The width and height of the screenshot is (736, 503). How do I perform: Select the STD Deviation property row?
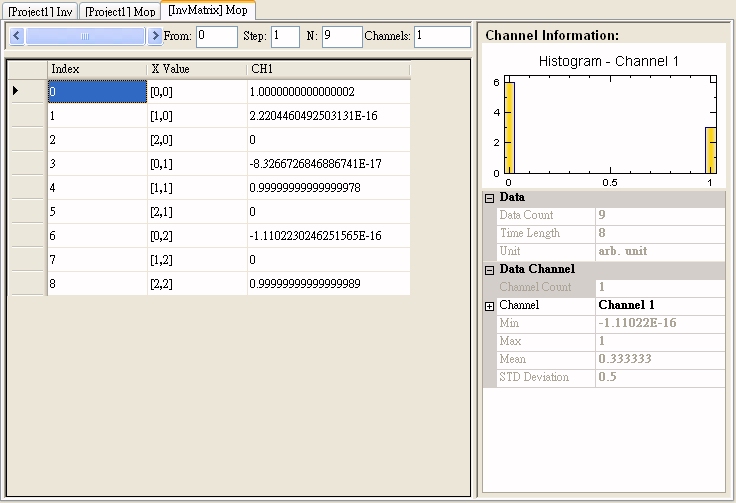547,377
